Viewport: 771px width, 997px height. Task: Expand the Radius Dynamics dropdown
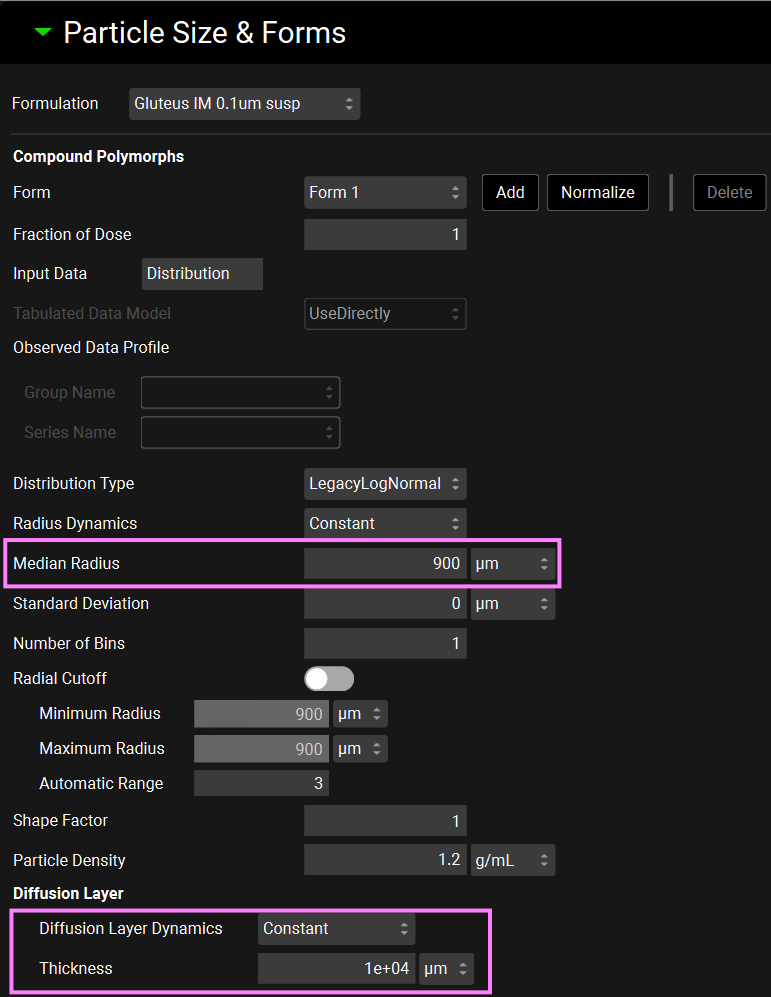click(385, 524)
